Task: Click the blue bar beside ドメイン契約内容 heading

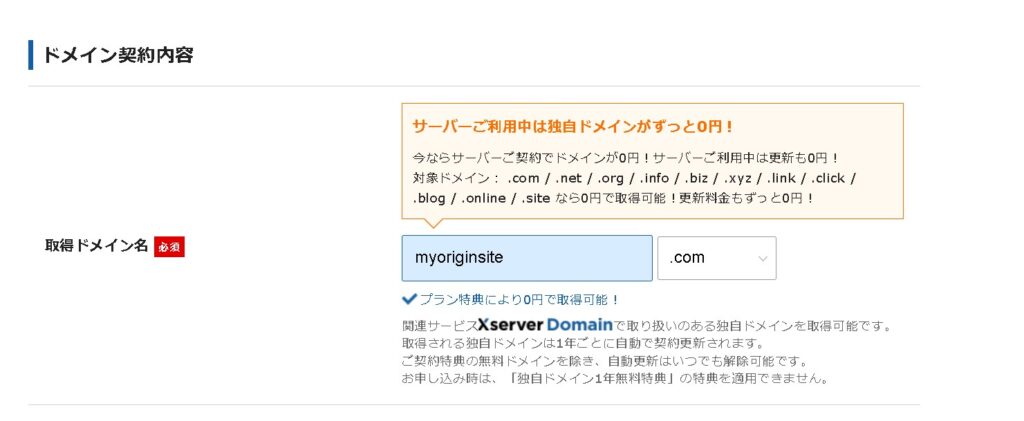Action: coord(31,54)
